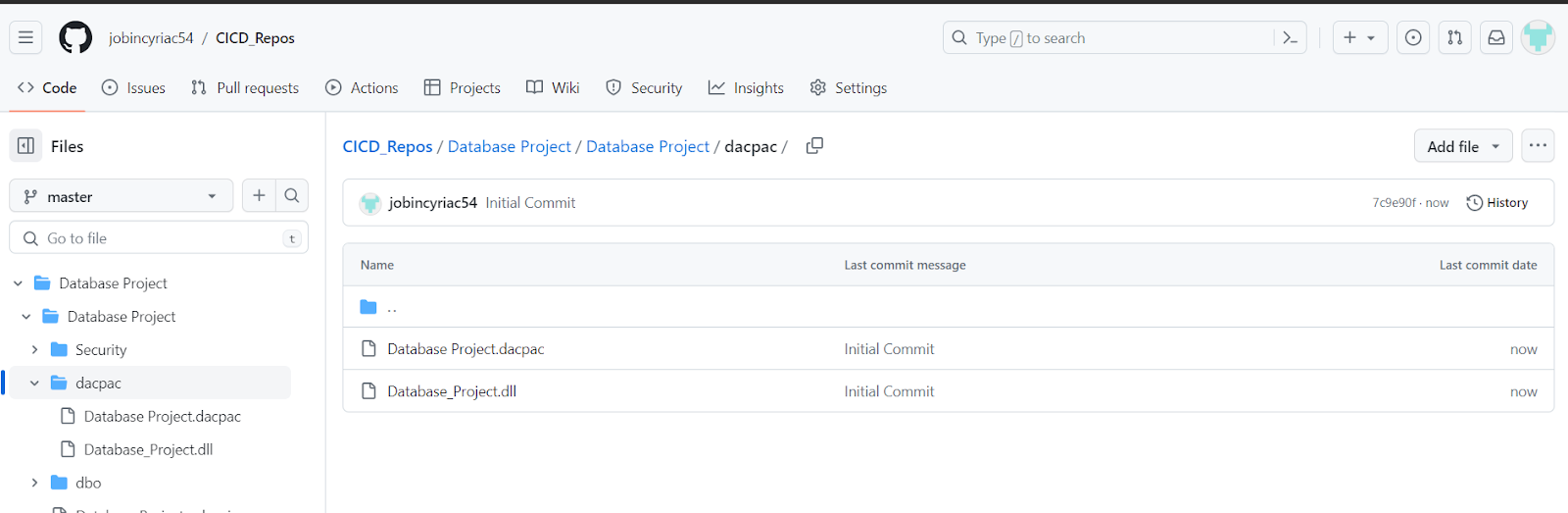
Task: Open the master branch dropdown
Action: pyautogui.click(x=122, y=196)
